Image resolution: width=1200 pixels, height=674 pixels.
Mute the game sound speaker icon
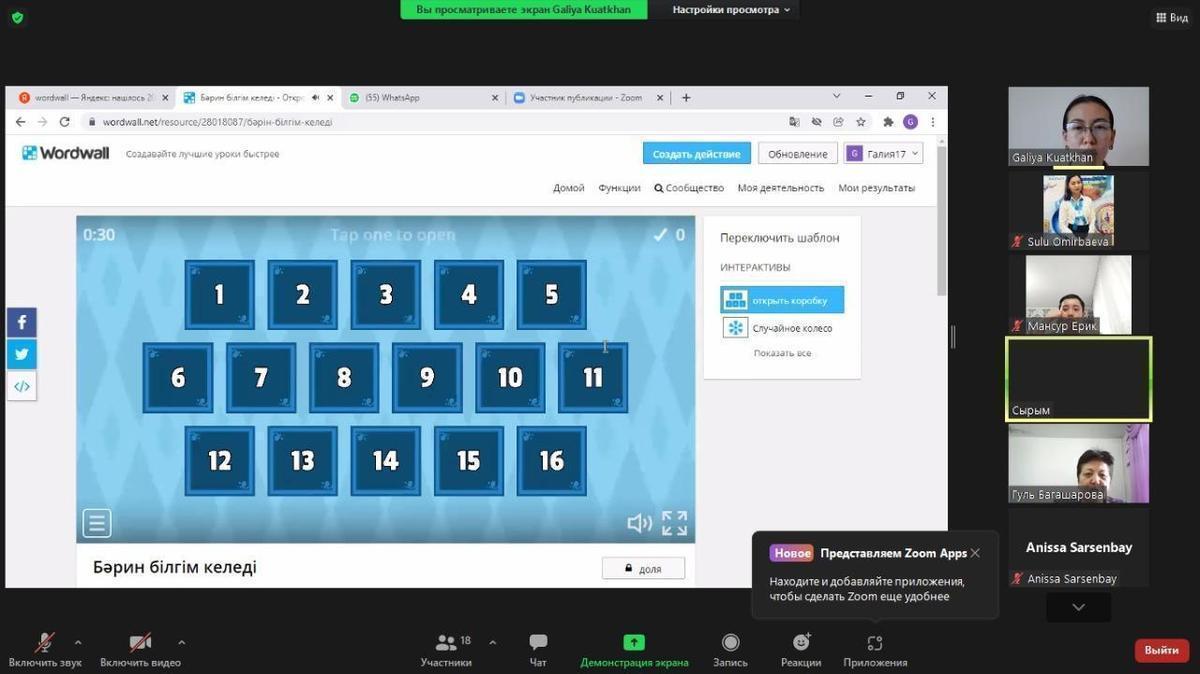click(638, 523)
